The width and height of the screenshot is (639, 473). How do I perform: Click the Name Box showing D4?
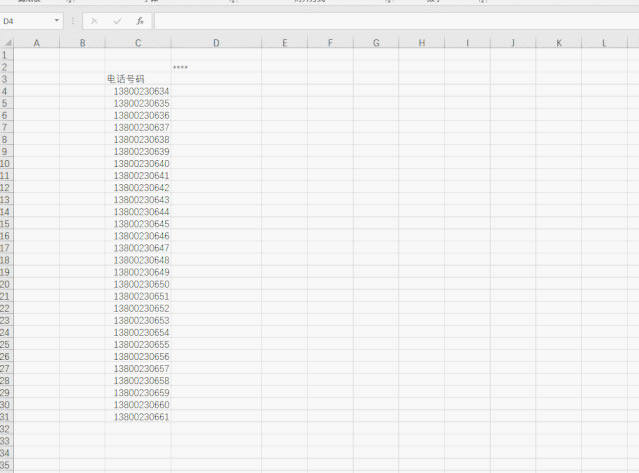pos(25,20)
